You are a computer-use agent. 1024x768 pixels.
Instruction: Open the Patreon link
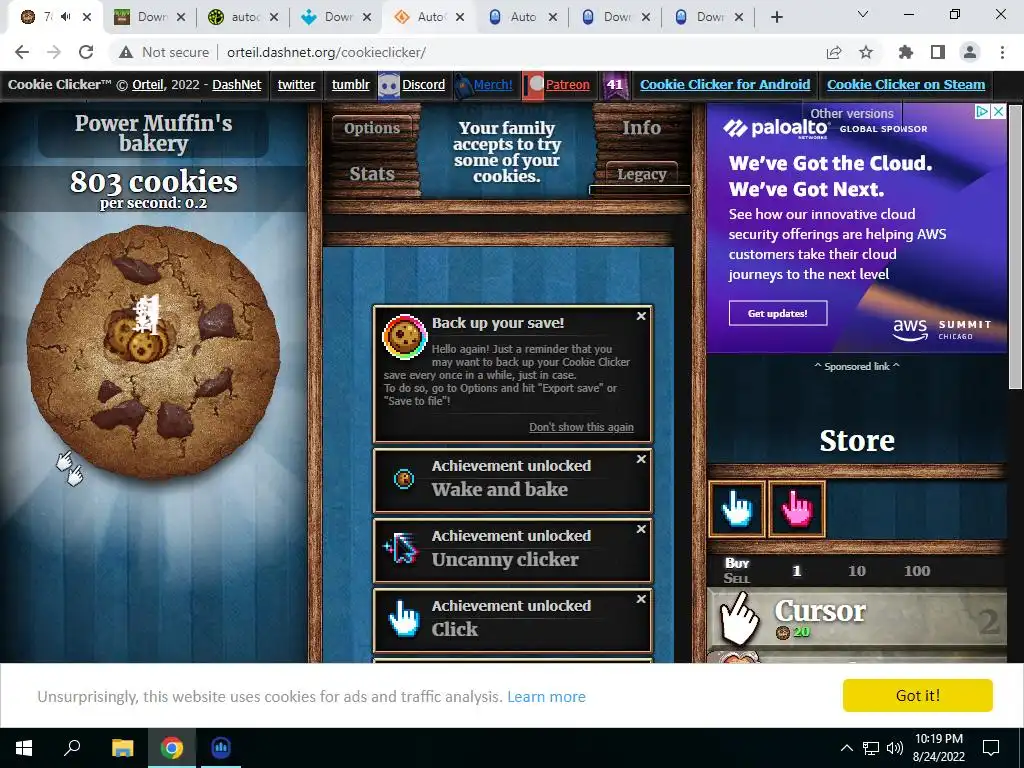(568, 85)
